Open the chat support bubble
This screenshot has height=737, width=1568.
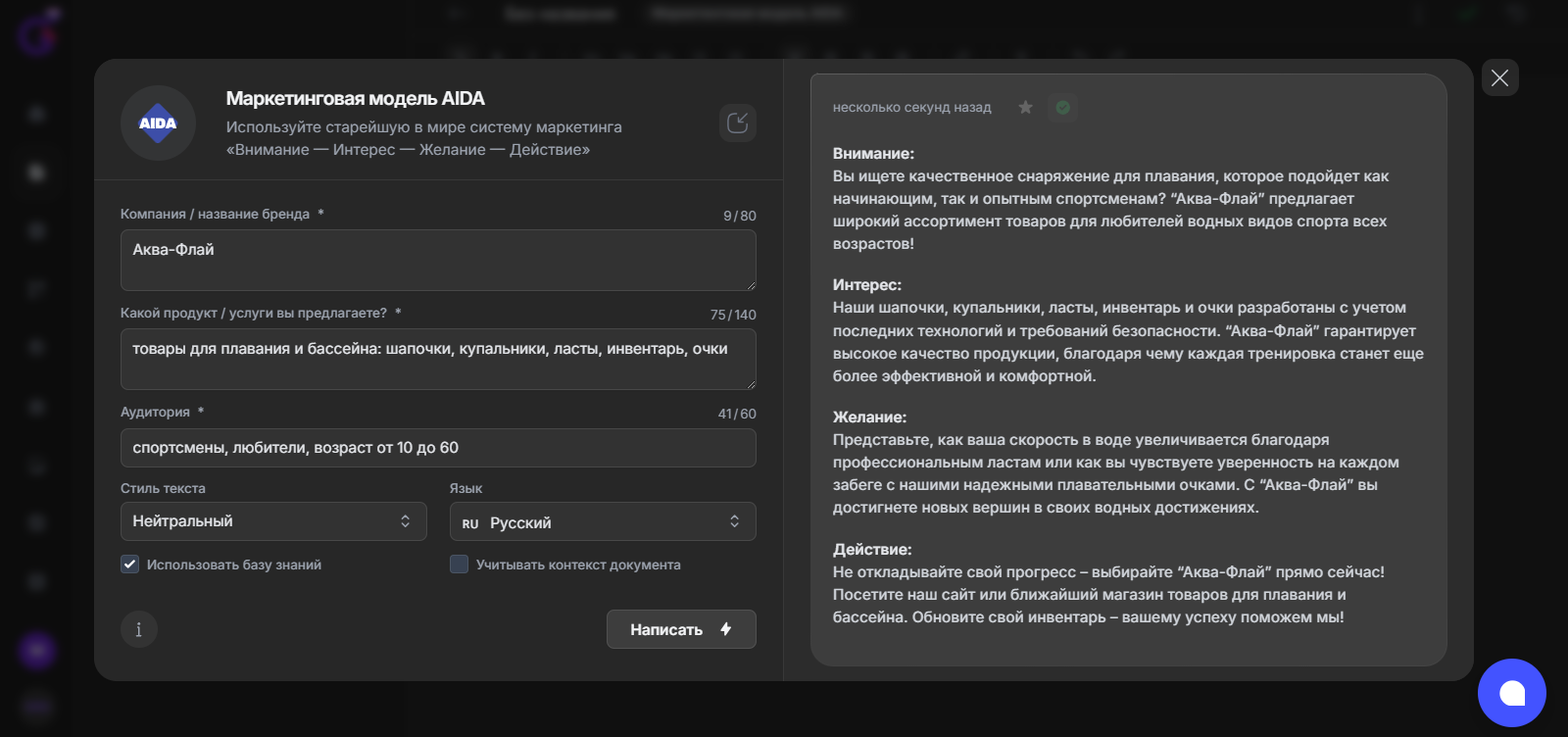click(1511, 693)
